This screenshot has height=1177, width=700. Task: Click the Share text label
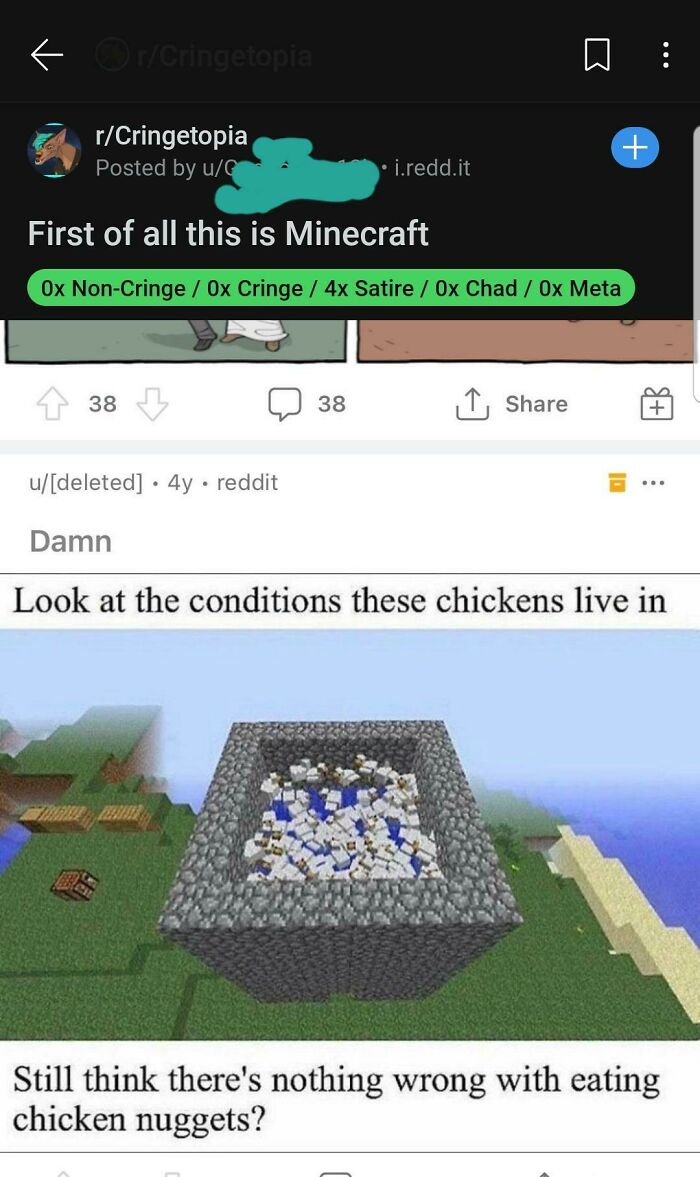pos(536,404)
